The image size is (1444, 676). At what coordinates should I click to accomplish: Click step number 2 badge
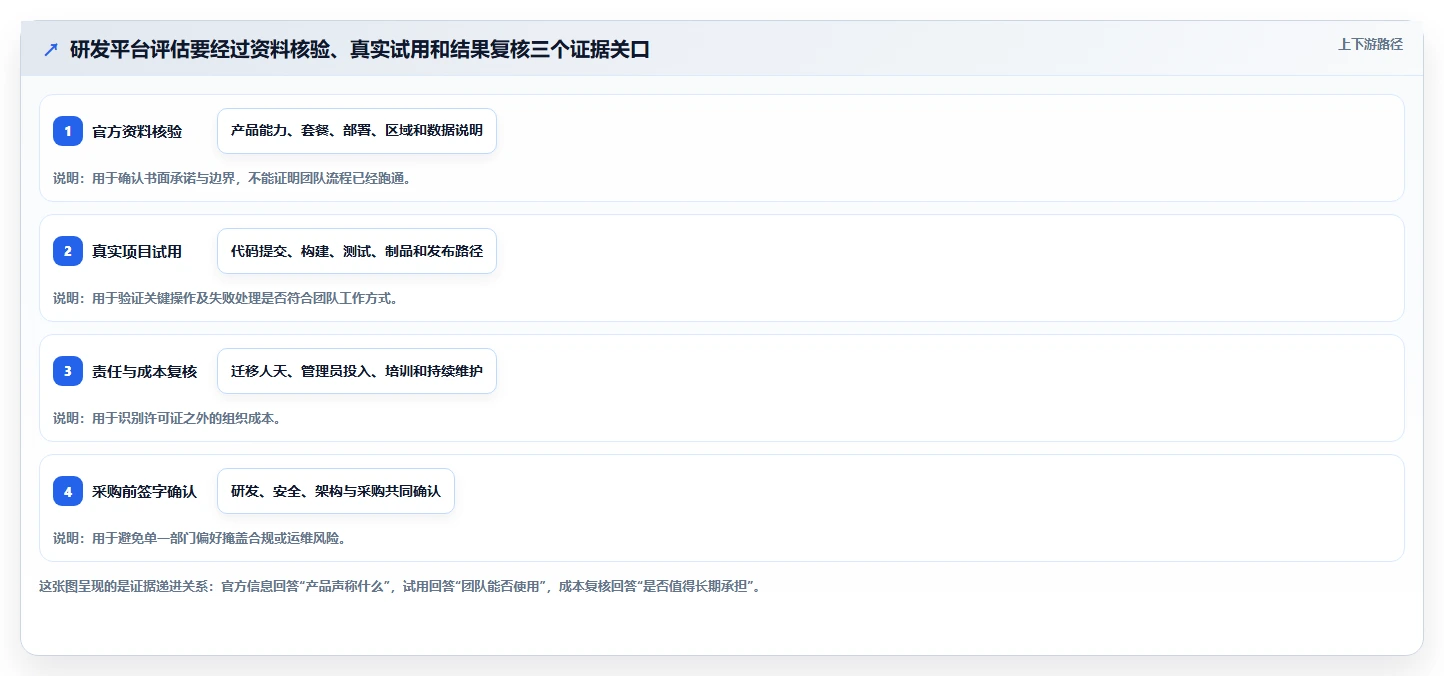[x=68, y=251]
